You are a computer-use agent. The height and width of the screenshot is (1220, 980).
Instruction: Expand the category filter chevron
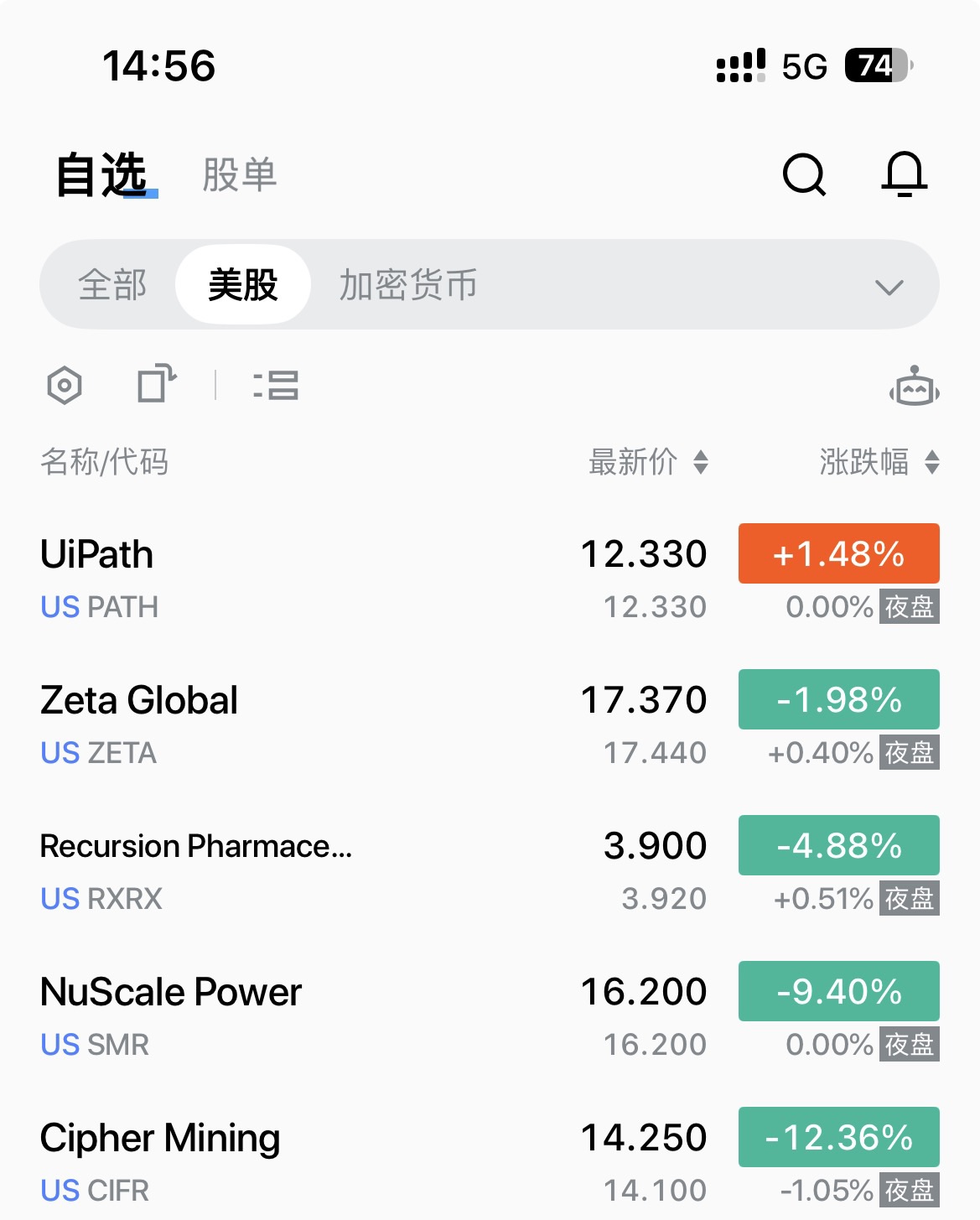click(889, 287)
